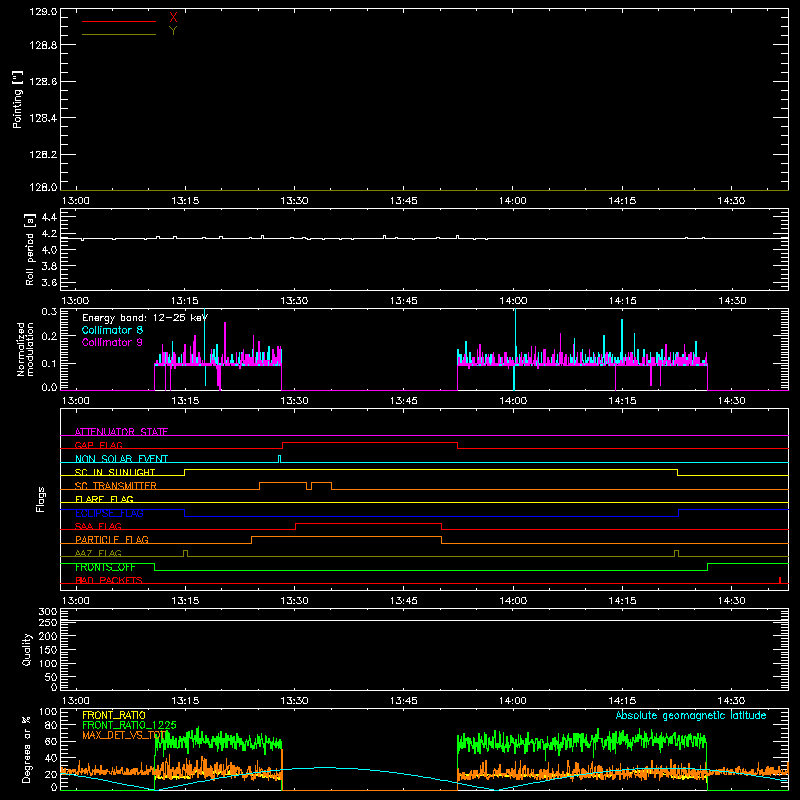Click '14:00' under the Roll period panel
This screenshot has height=800, width=800.
(x=513, y=301)
